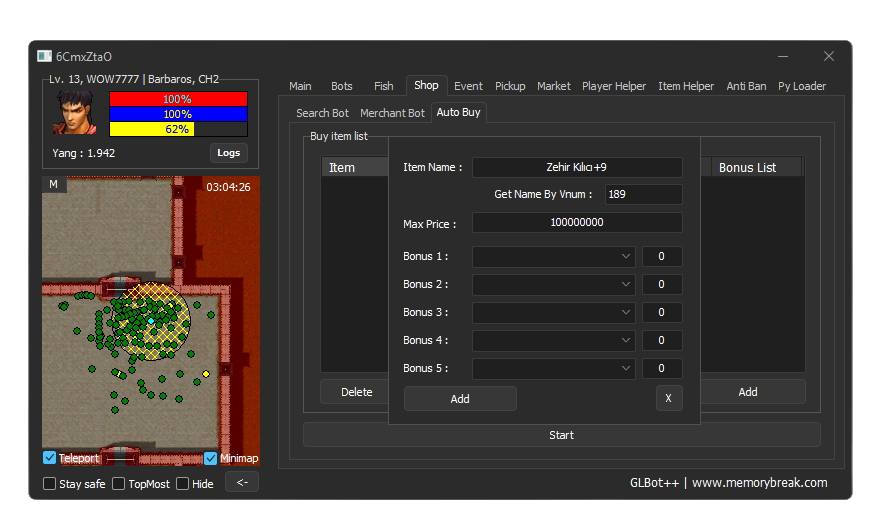Tick the Hide checkbox
This screenshot has width=879, height=527.
coord(182,483)
